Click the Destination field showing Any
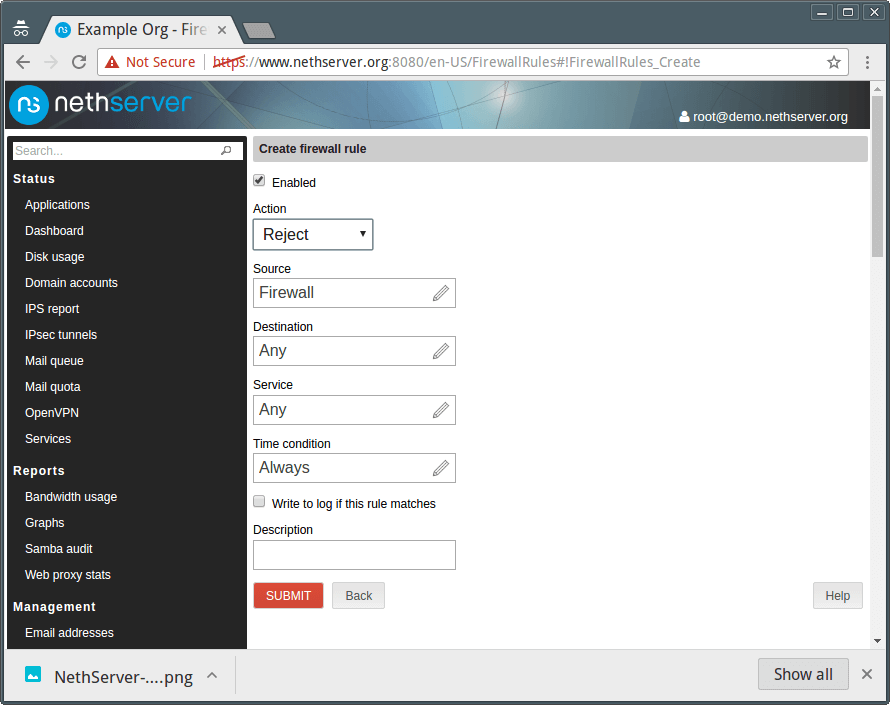 (x=354, y=351)
